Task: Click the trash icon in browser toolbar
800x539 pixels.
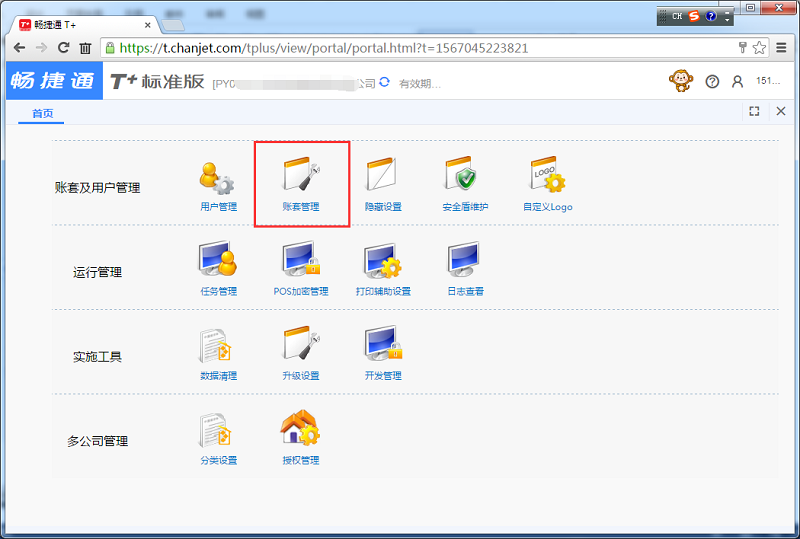Action: pyautogui.click(x=85, y=48)
